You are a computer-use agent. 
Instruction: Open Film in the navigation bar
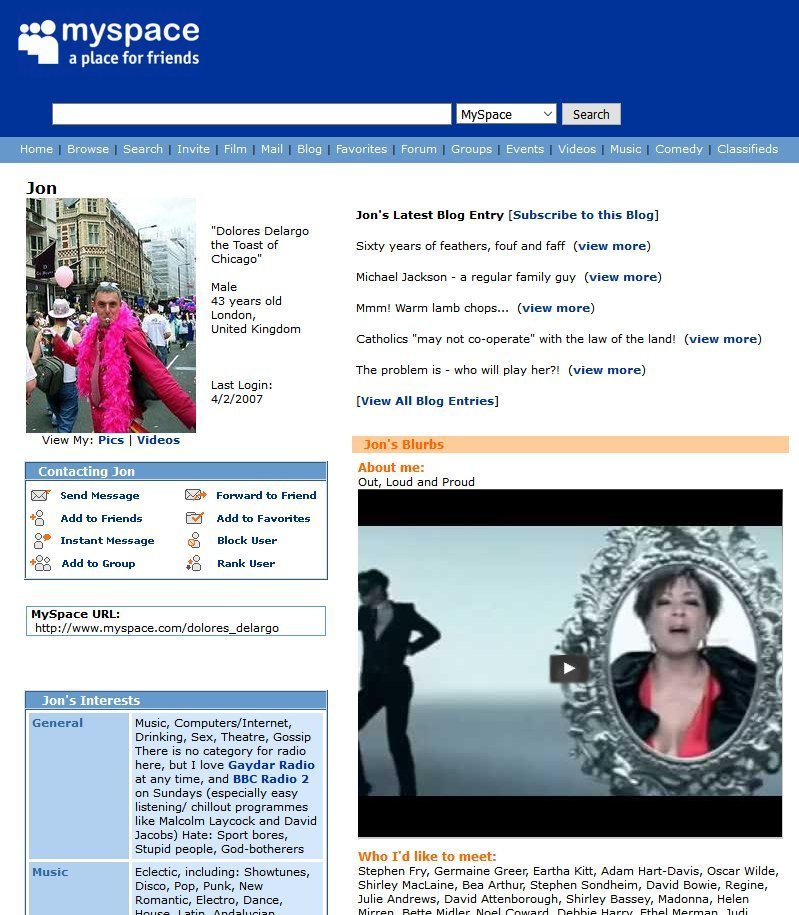tap(235, 149)
